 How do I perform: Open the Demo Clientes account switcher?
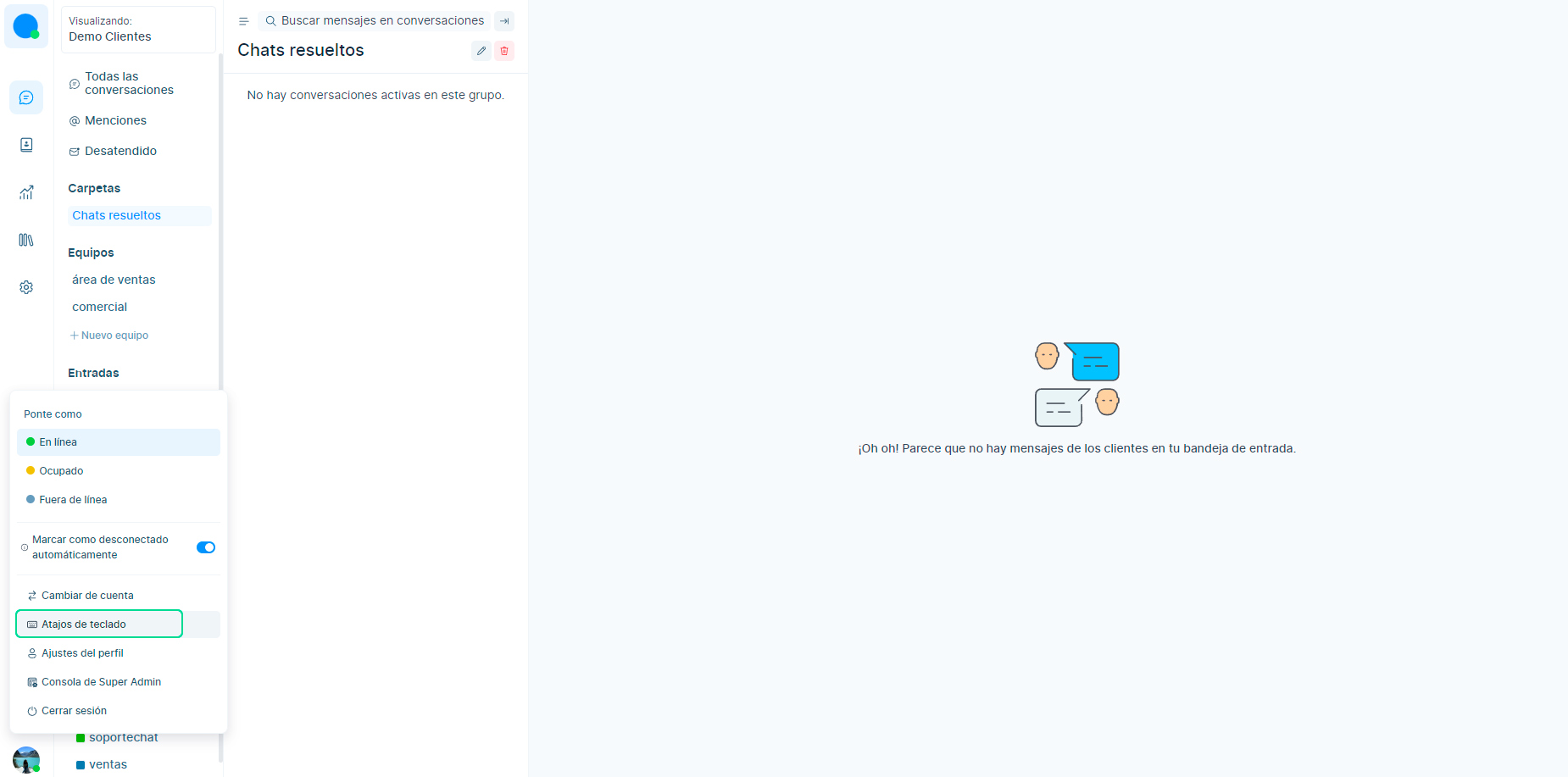(138, 30)
